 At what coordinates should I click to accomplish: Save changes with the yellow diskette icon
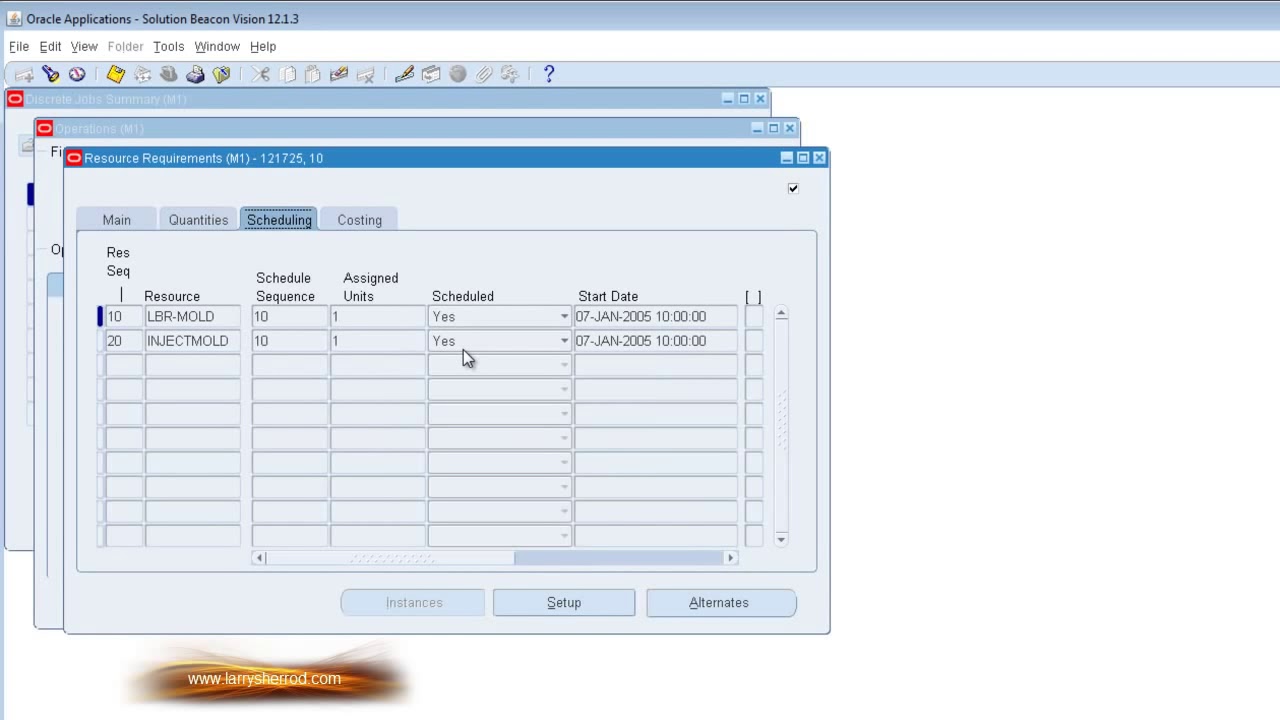116,74
